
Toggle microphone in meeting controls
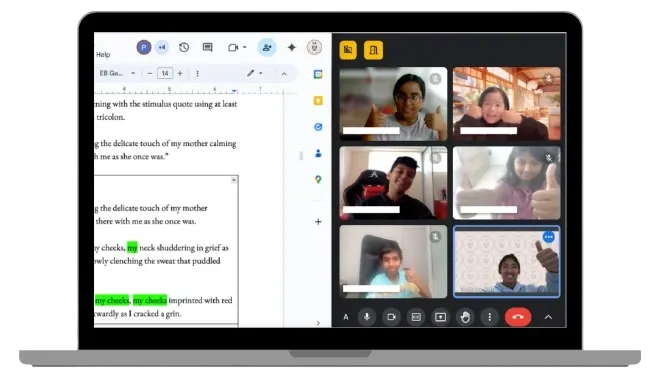367,317
